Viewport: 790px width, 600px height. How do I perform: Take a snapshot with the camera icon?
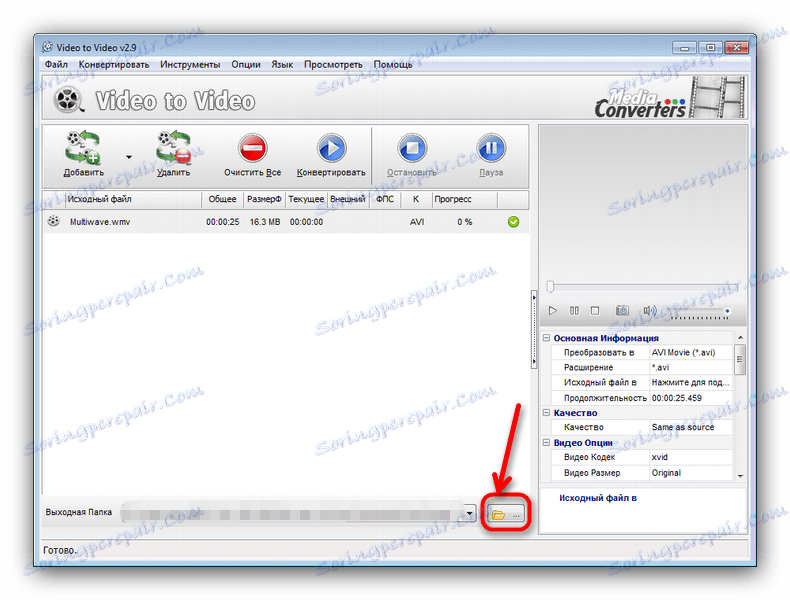pyautogui.click(x=622, y=310)
